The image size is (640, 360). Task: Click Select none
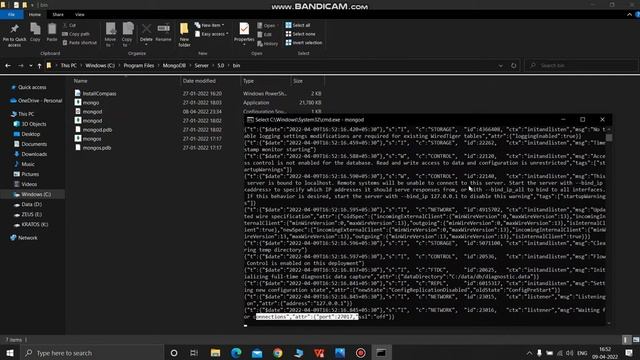click(300, 34)
